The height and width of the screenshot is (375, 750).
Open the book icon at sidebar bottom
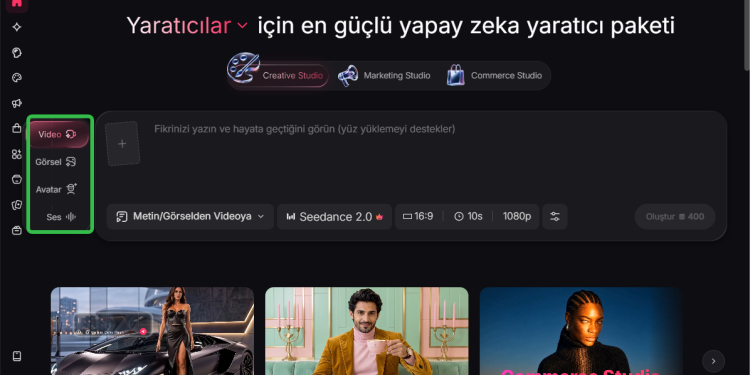17,356
